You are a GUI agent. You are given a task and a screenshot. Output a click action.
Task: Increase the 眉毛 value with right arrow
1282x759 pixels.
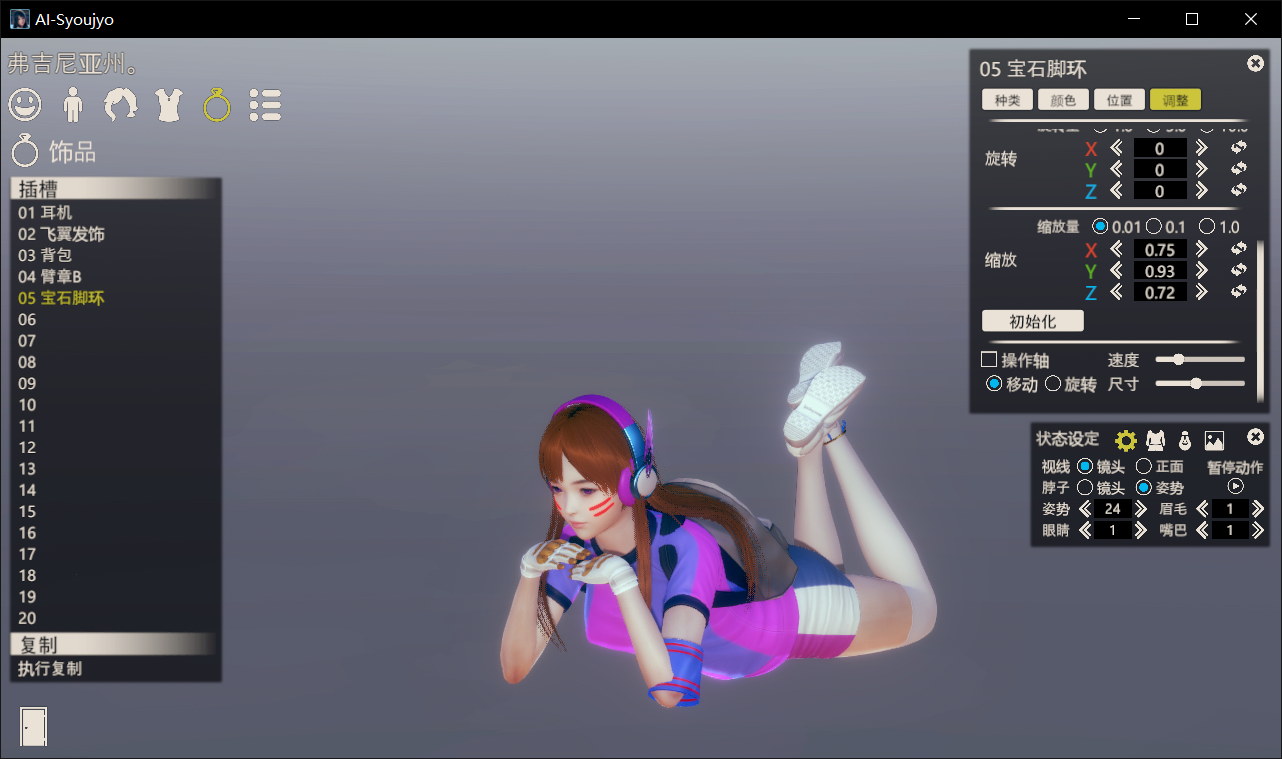click(1257, 509)
